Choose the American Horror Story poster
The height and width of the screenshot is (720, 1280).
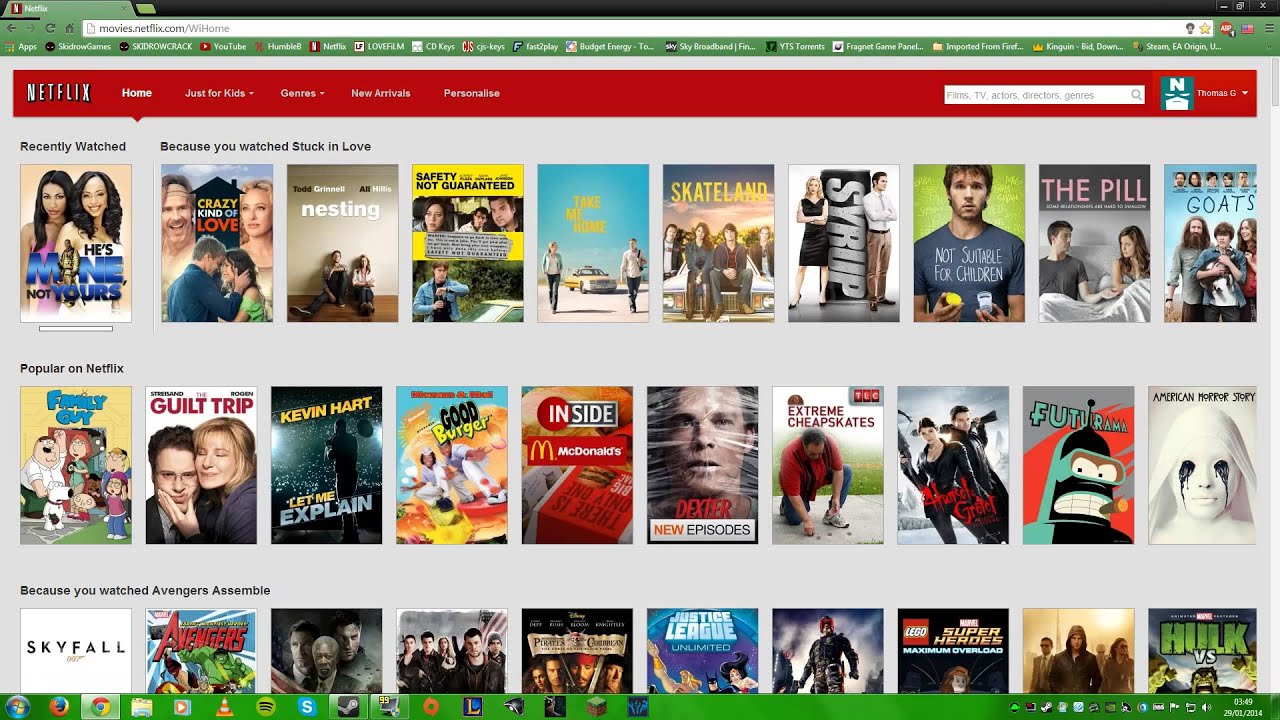coord(1203,465)
